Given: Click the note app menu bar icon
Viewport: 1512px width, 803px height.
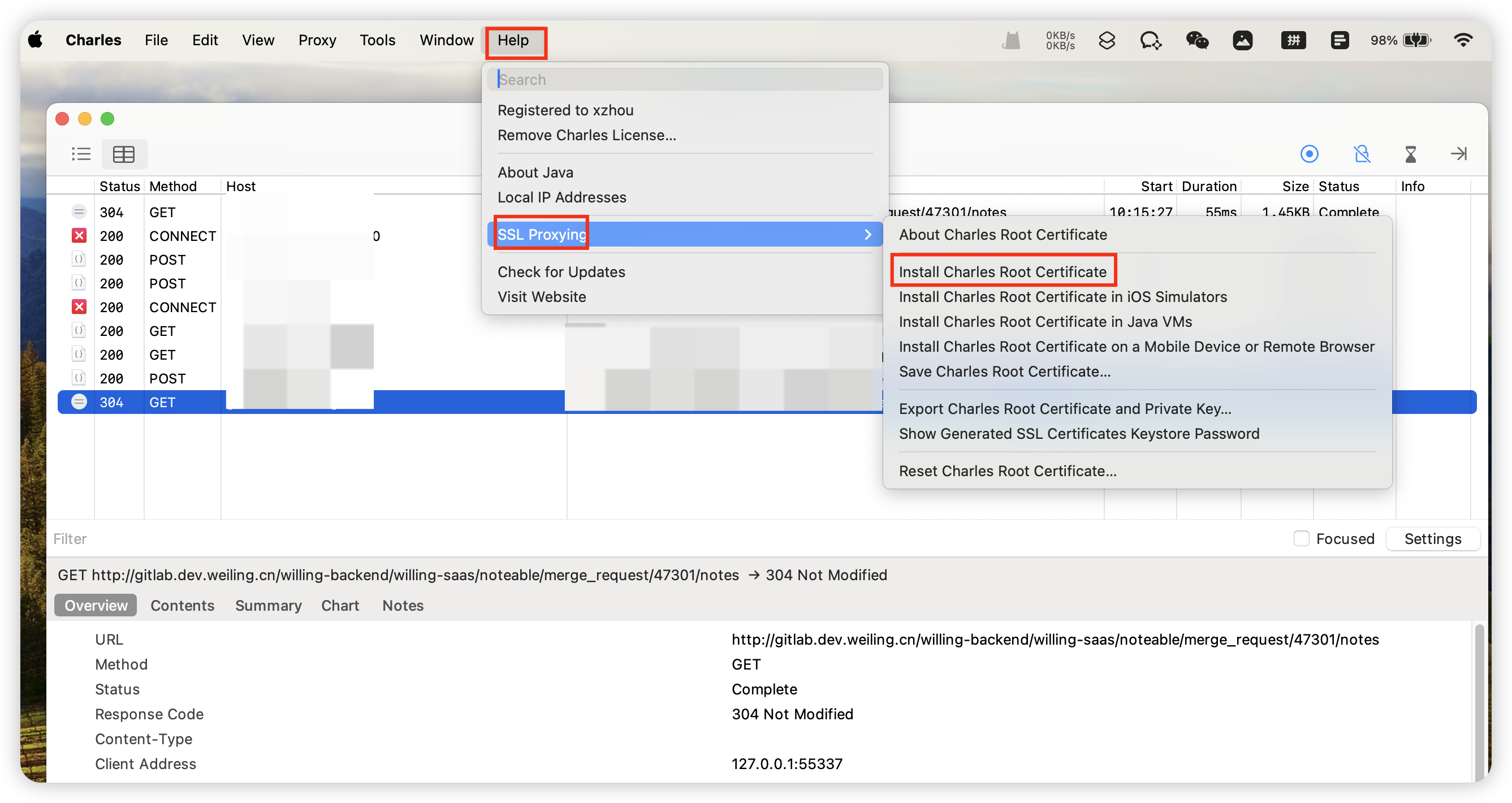Looking at the screenshot, I should click(x=1340, y=40).
